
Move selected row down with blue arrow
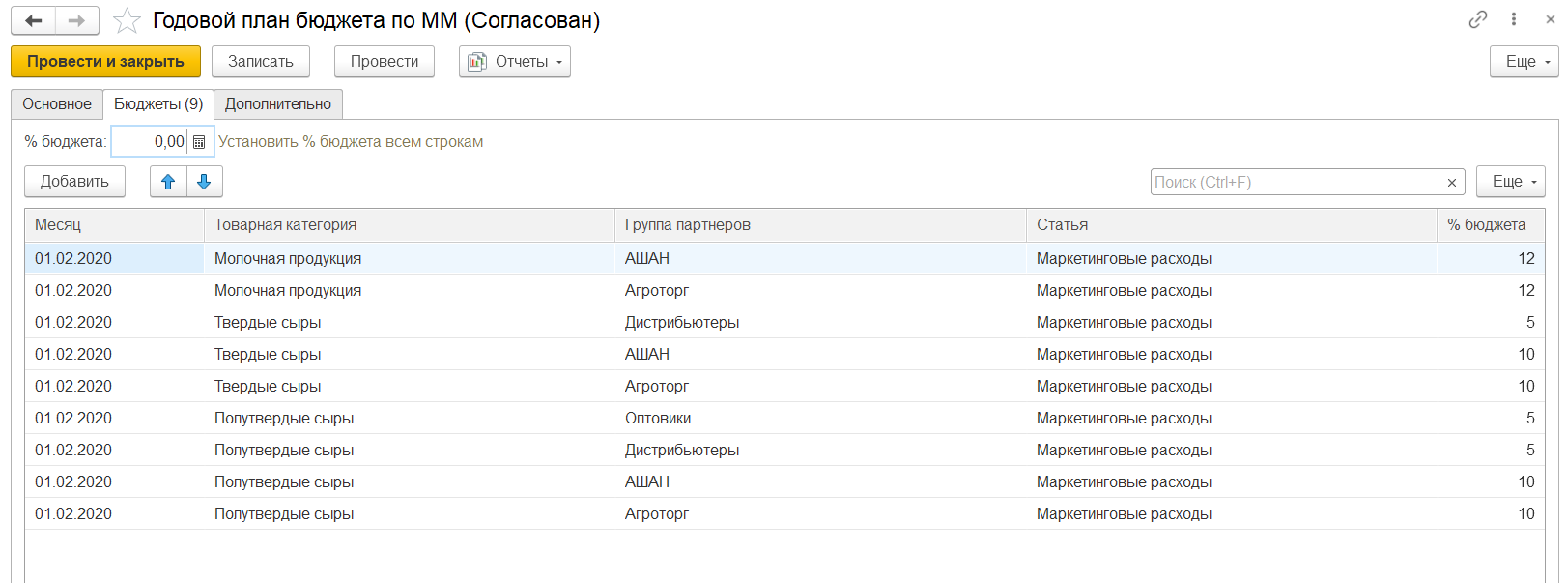pos(204,182)
